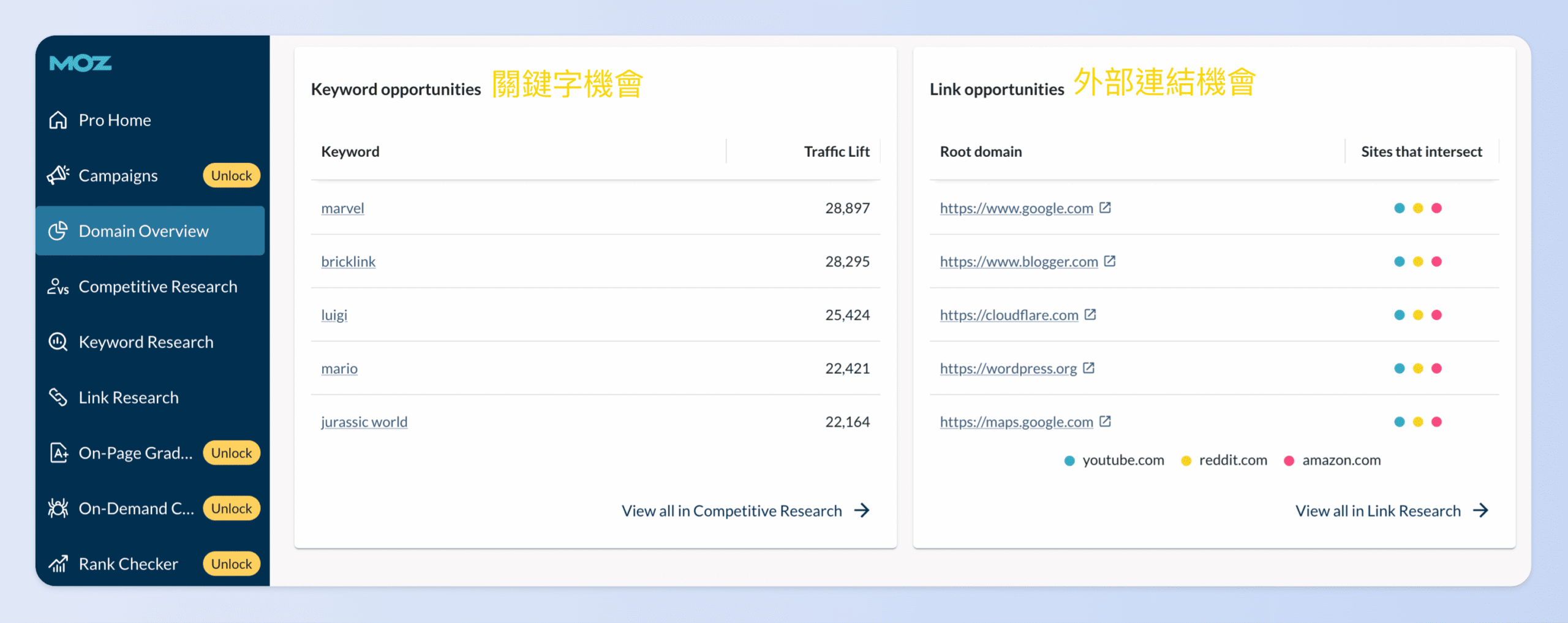Click the Keyword Research magnifier icon

click(58, 342)
